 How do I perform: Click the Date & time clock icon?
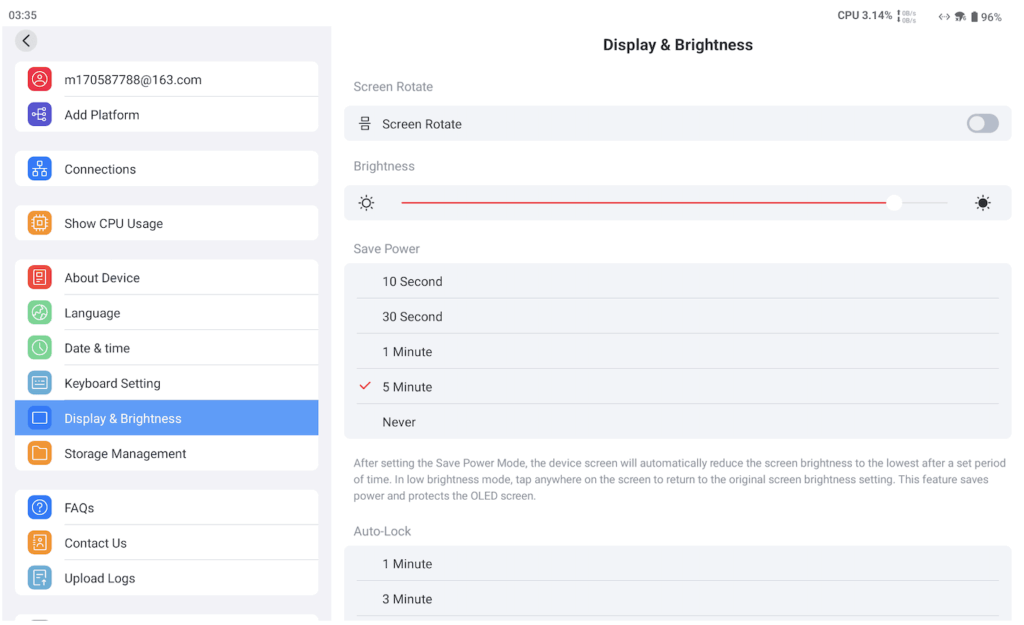[x=39, y=348]
